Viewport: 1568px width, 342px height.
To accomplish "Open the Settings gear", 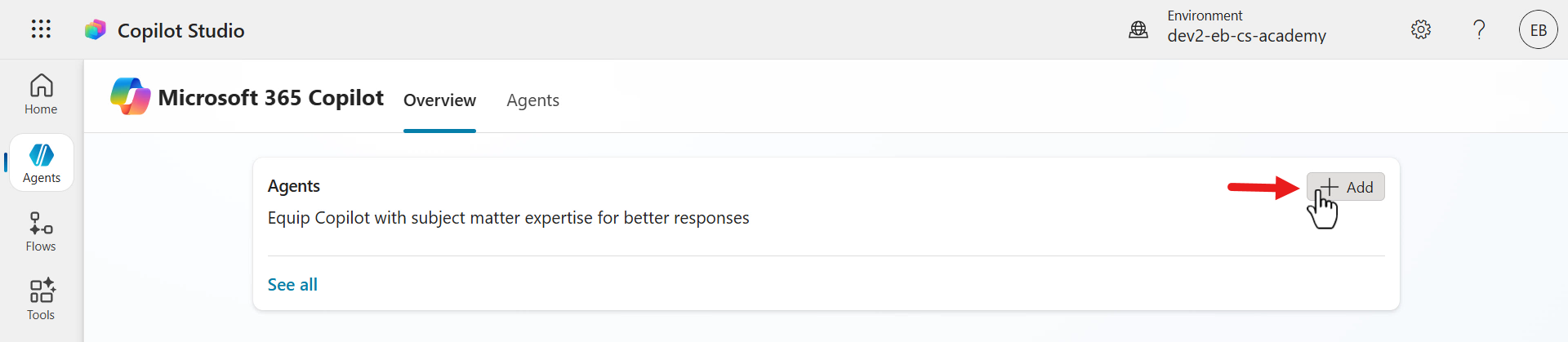I will pos(1421,30).
